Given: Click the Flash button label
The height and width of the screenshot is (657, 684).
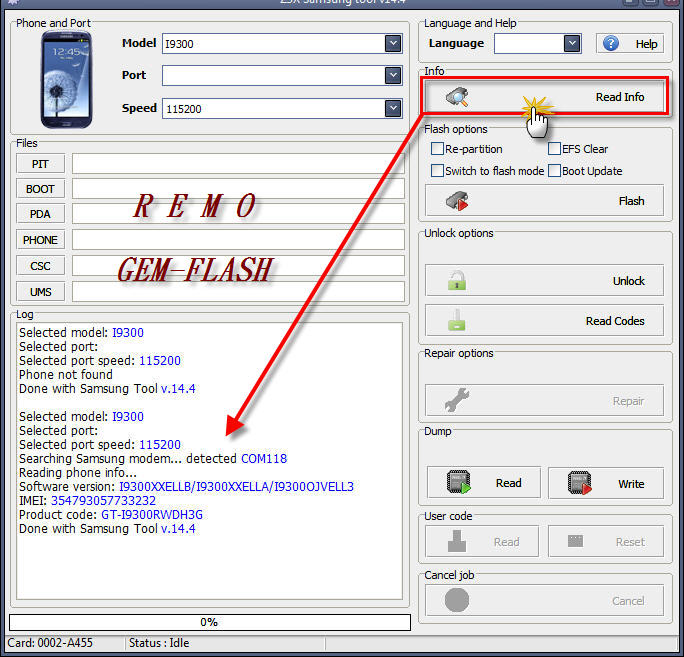Looking at the screenshot, I should 631,201.
